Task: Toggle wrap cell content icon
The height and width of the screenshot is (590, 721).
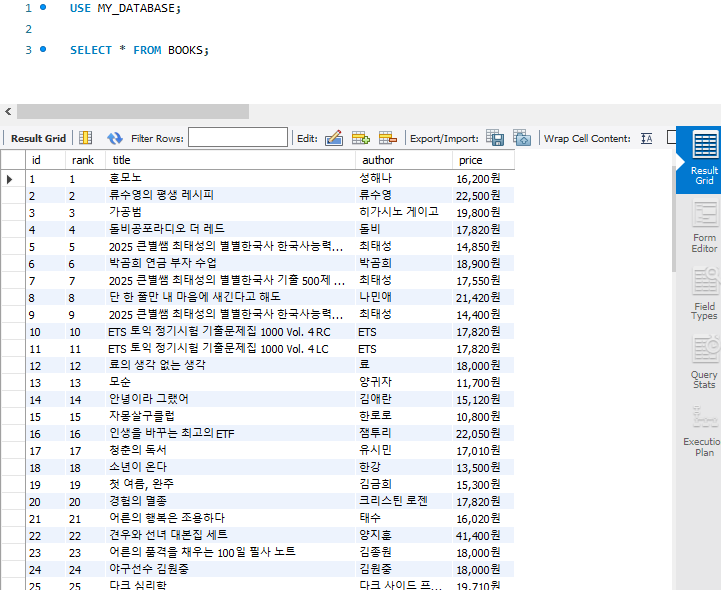Action: click(647, 138)
